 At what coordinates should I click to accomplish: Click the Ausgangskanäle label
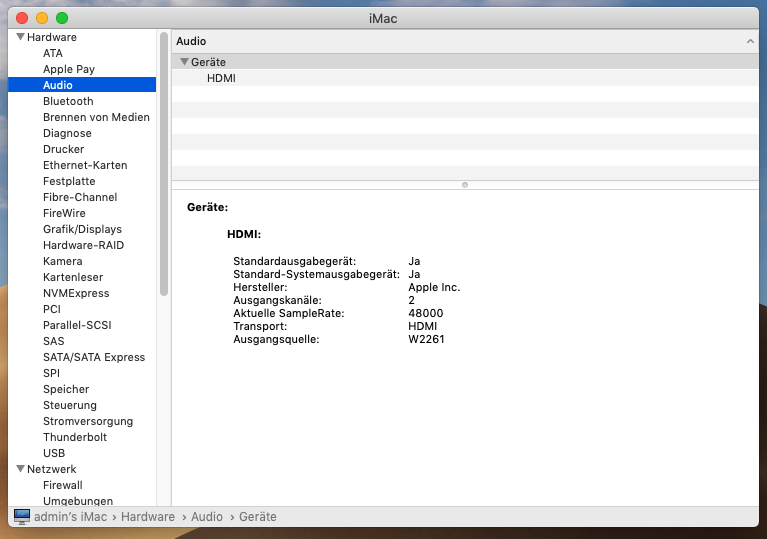[277, 300]
